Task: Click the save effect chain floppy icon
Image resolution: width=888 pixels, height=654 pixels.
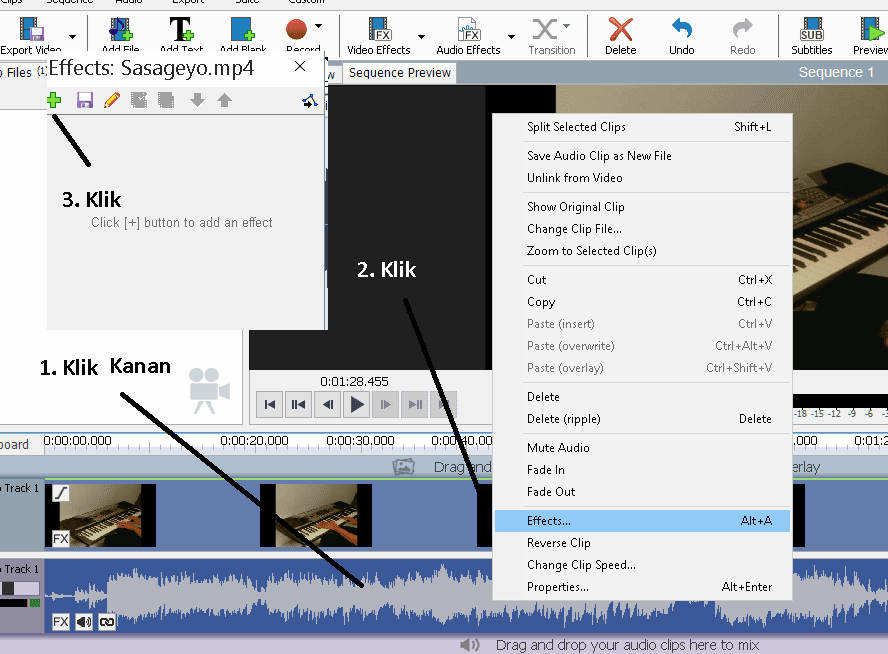Action: pos(84,100)
